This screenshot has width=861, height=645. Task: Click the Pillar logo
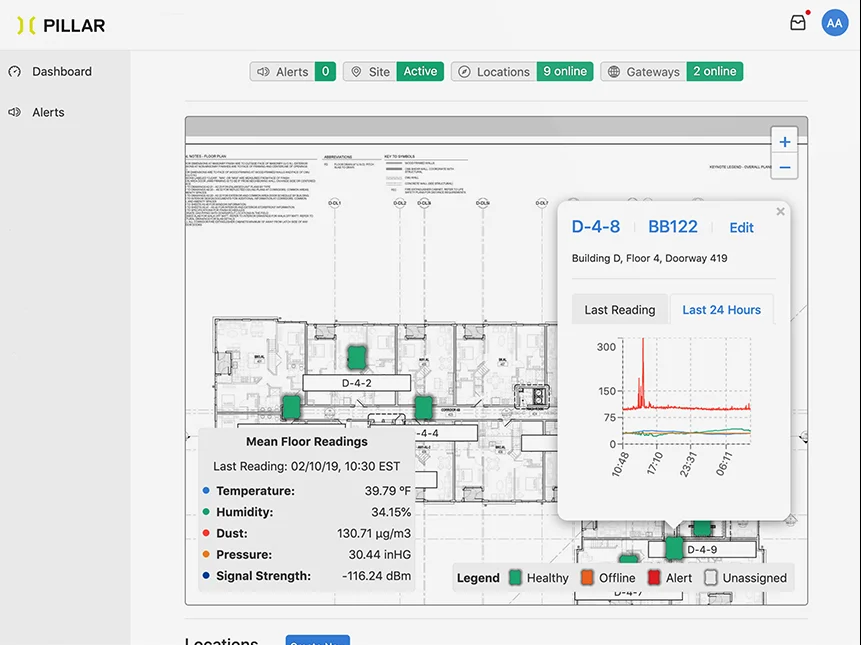pyautogui.click(x=61, y=25)
